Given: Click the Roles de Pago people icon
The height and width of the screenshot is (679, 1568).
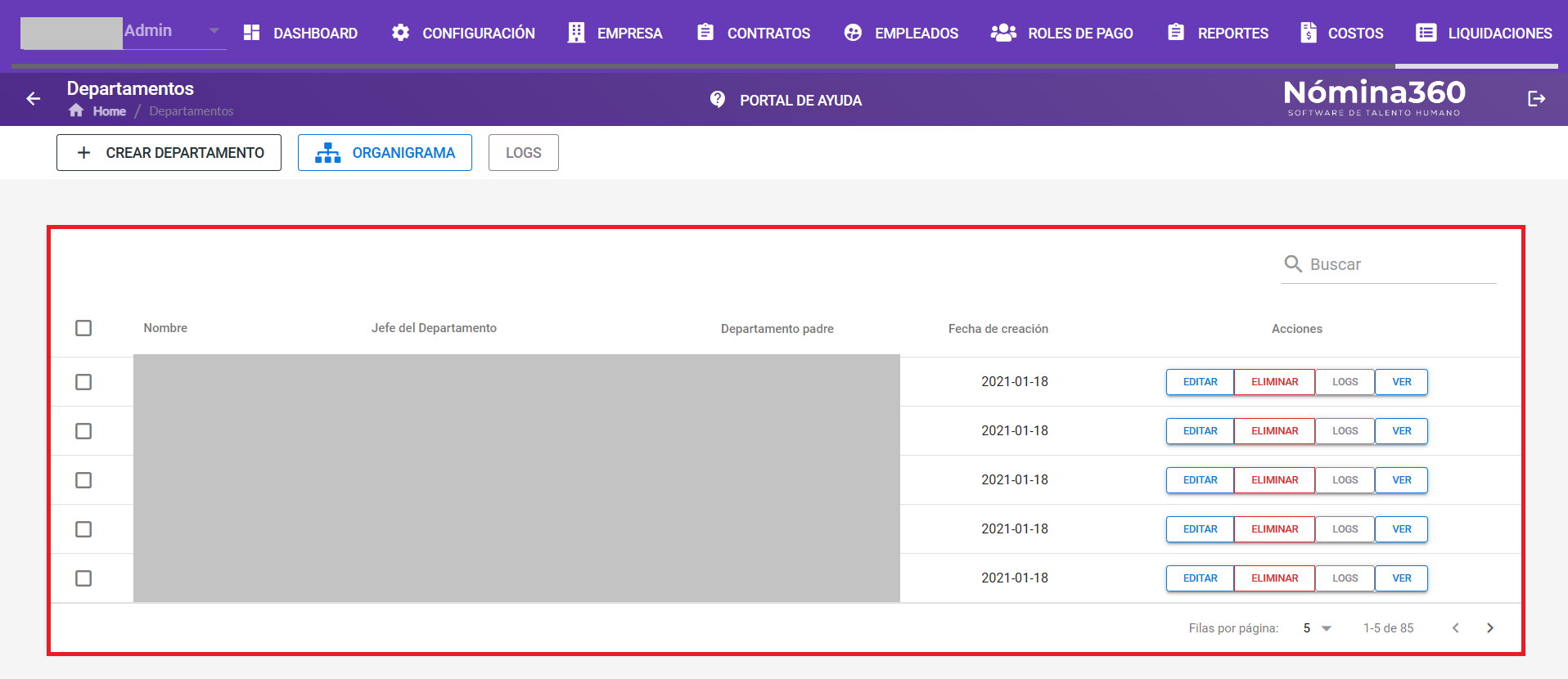Looking at the screenshot, I should click(x=1003, y=33).
